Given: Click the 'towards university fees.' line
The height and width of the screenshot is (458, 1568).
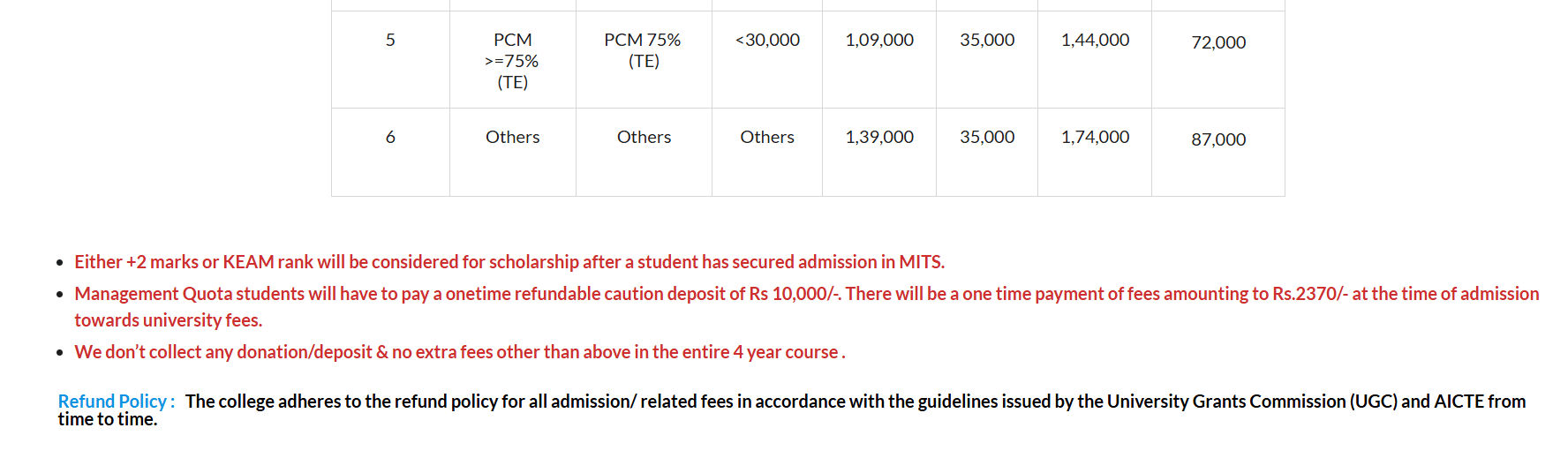Looking at the screenshot, I should click(x=169, y=320).
